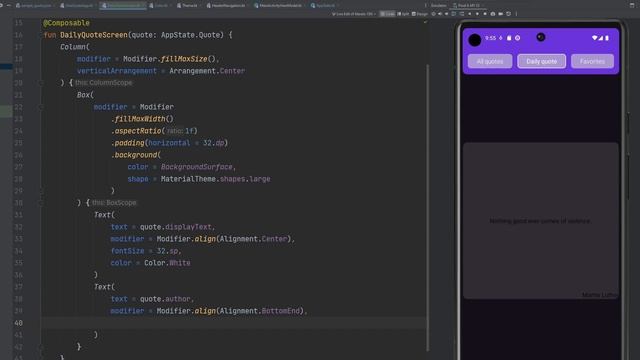Click the DailyQuoteScreen function name

coord(94,35)
